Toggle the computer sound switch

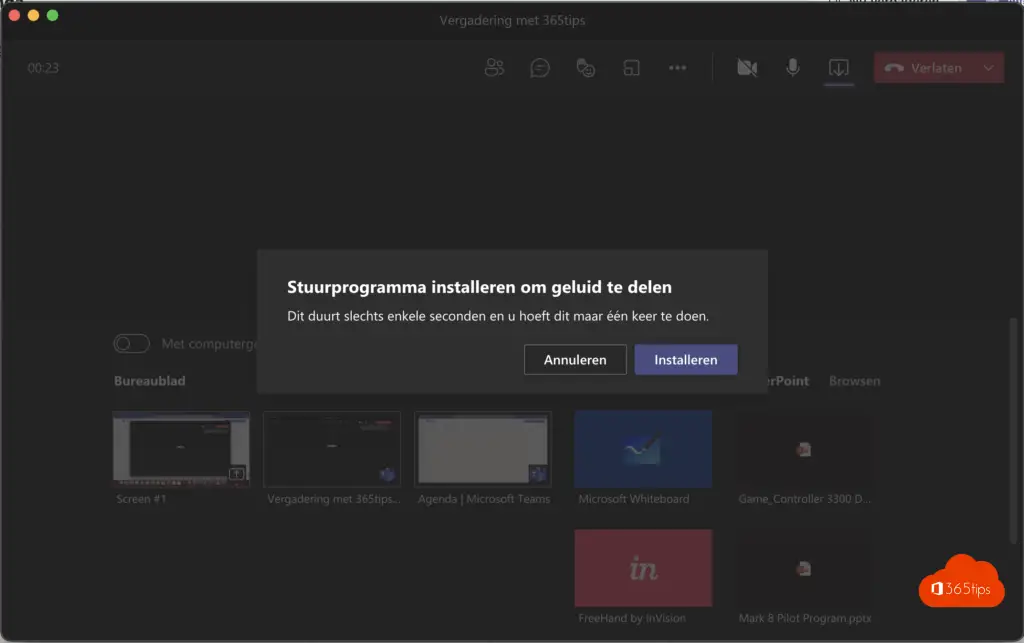pyautogui.click(x=131, y=343)
